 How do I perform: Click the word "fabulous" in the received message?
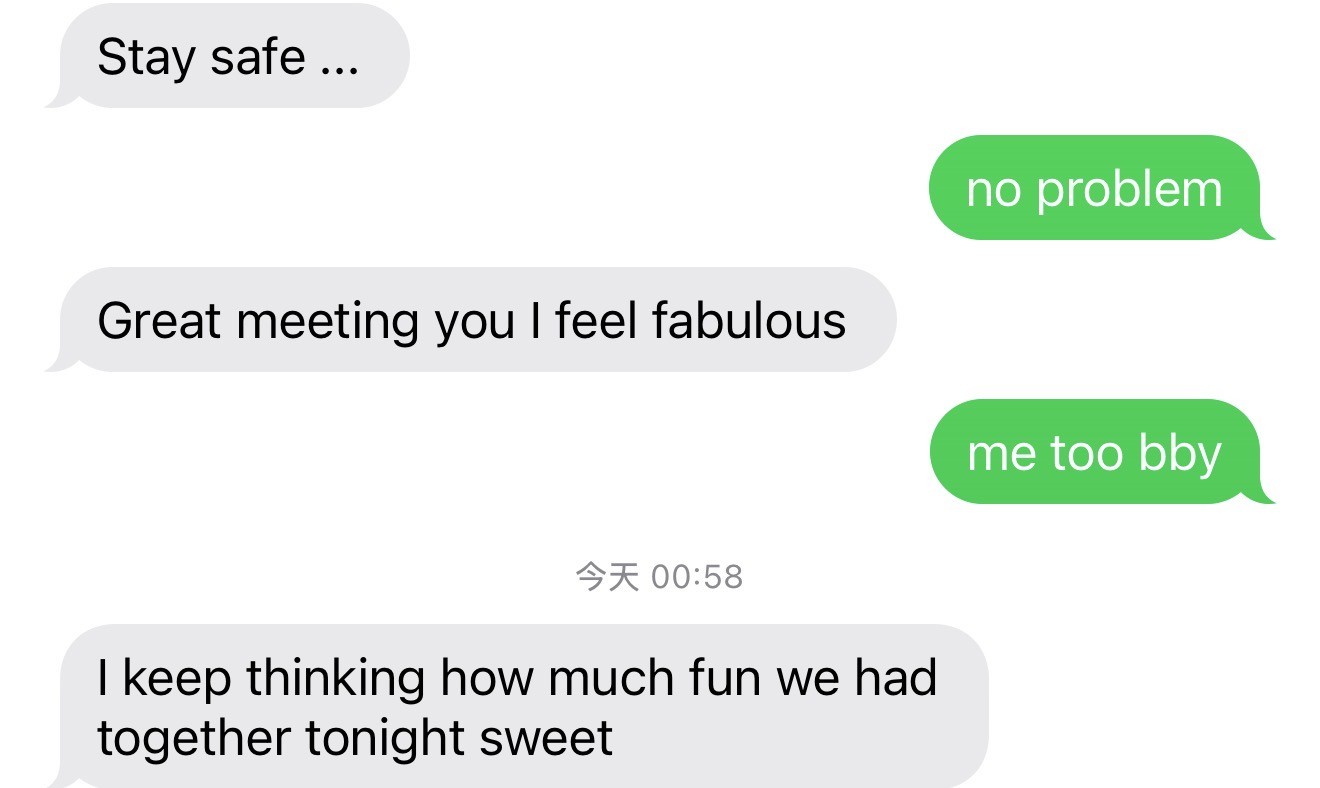pos(749,321)
